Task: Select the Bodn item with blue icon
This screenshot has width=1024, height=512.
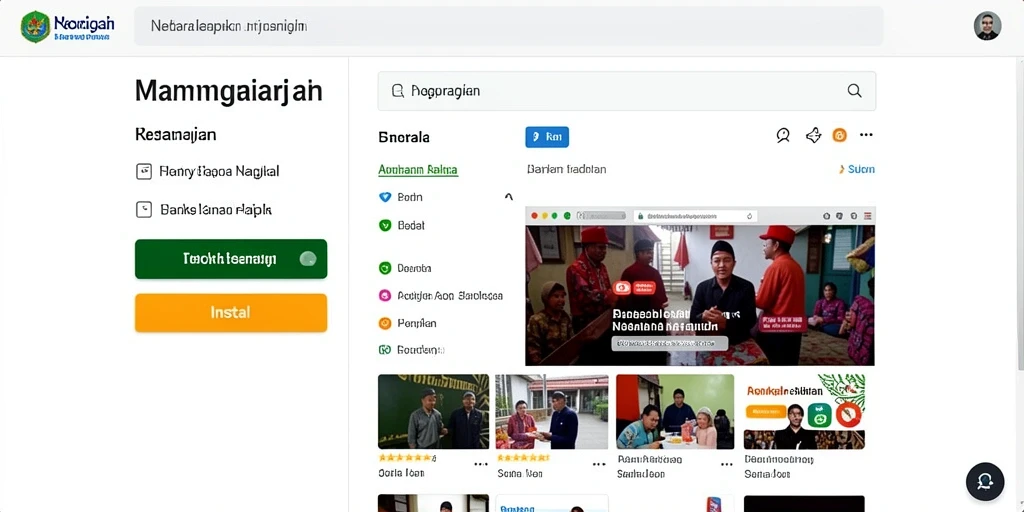Action: coord(401,197)
